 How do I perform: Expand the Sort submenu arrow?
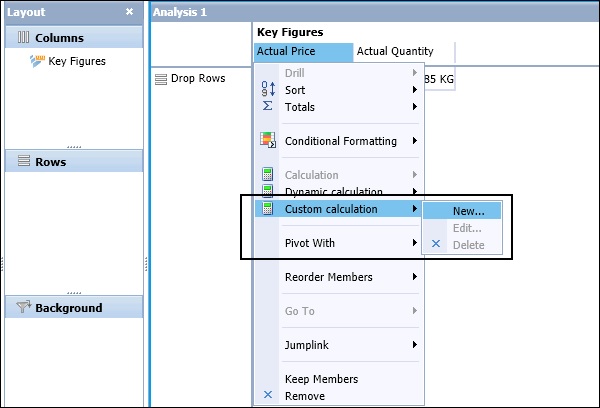pyautogui.click(x=414, y=90)
